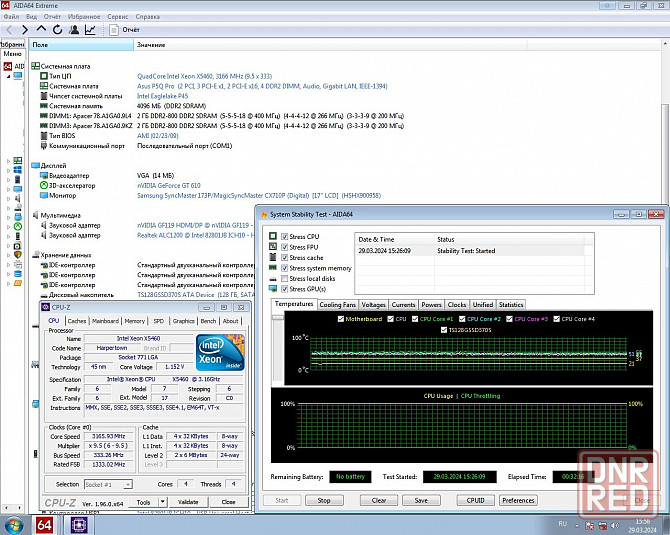Select the database stack icon in sidebar tree
Screen dimensions: 670x535
(x=18, y=274)
